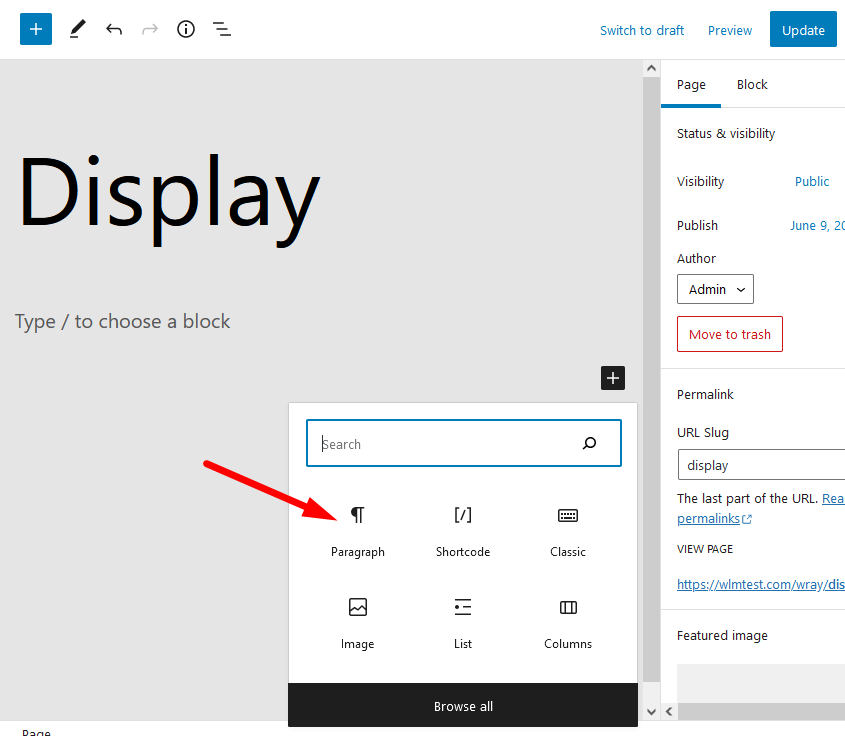Image resolution: width=845 pixels, height=736 pixels.
Task: Browse all blocks
Action: point(463,706)
